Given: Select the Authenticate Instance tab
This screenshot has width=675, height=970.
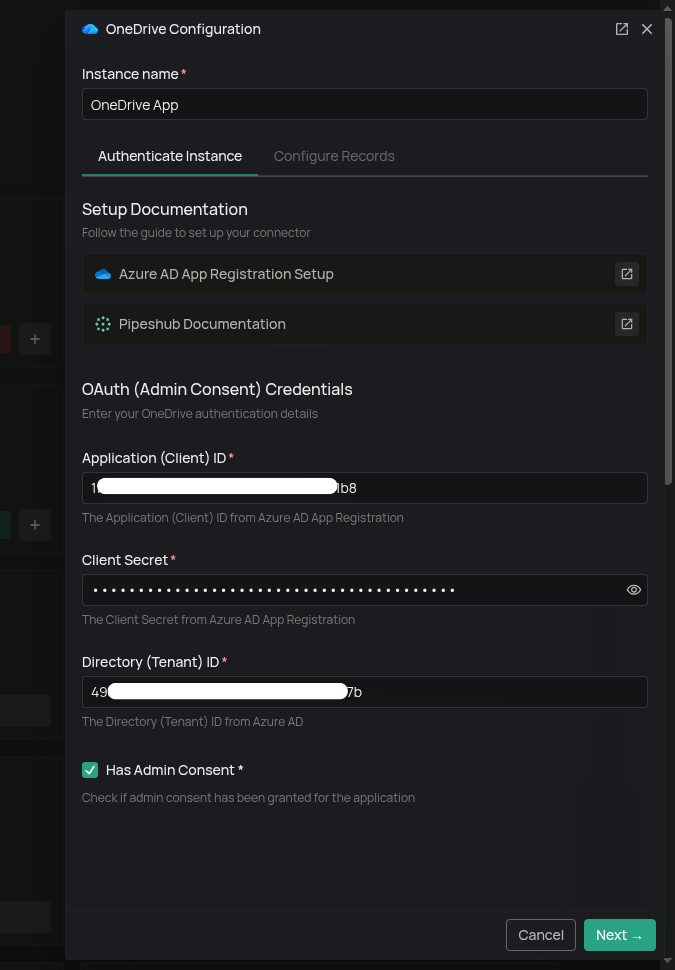Looking at the screenshot, I should click(170, 156).
